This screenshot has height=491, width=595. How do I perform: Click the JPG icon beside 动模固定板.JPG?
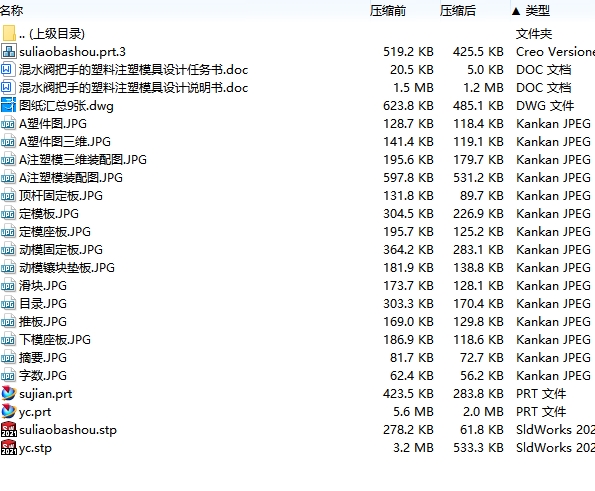(x=8, y=249)
